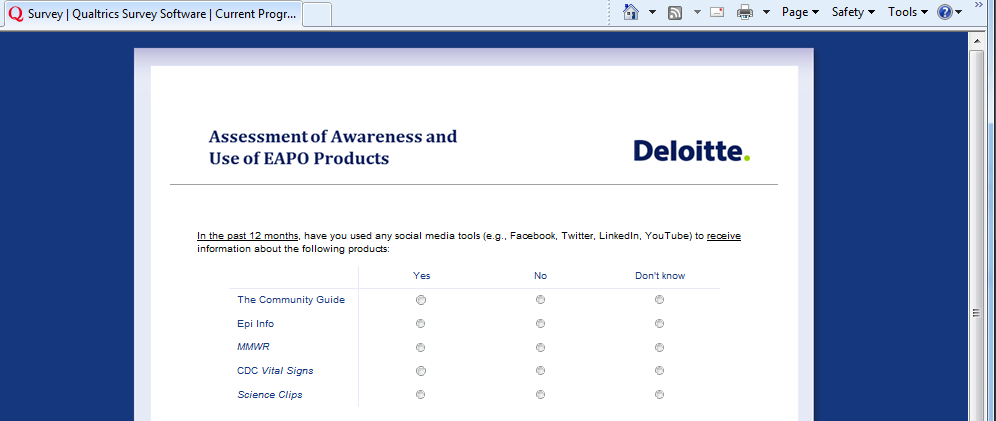Click 'Assessment of Awareness and' heading
Screen dimensions: 996x421
333,137
